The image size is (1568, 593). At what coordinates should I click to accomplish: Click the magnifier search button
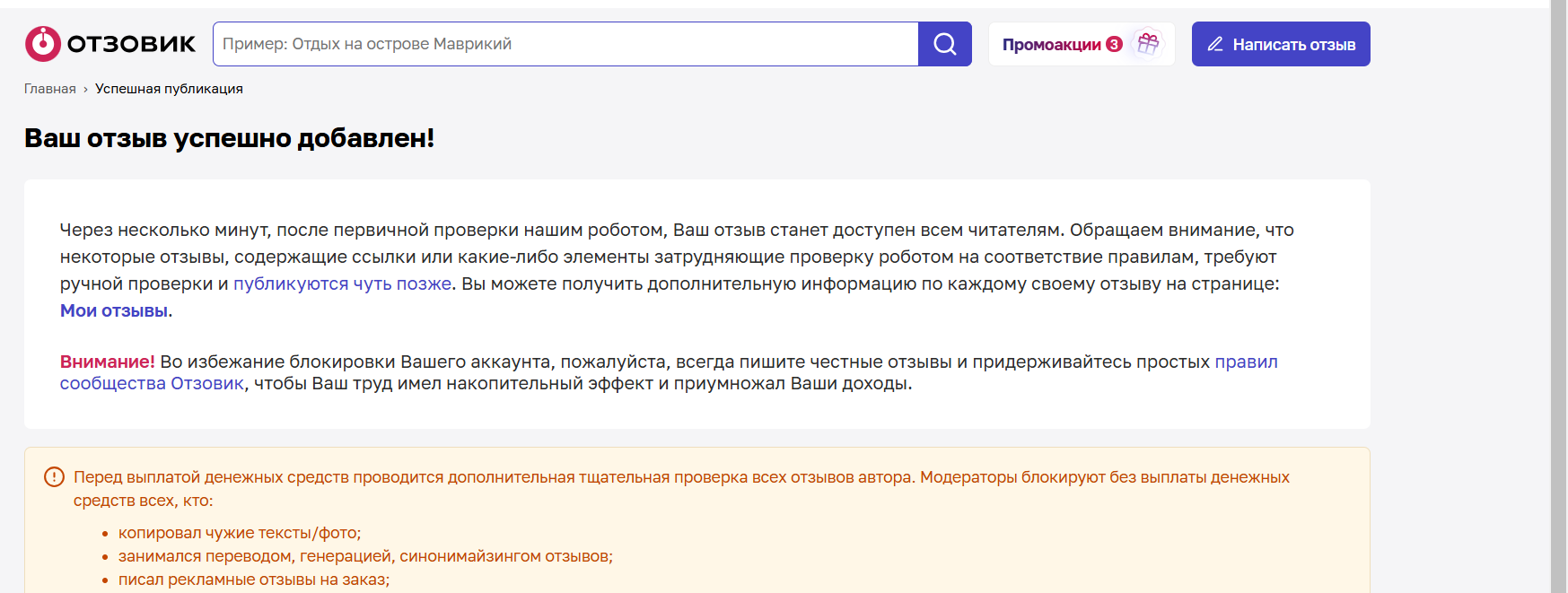click(x=945, y=44)
